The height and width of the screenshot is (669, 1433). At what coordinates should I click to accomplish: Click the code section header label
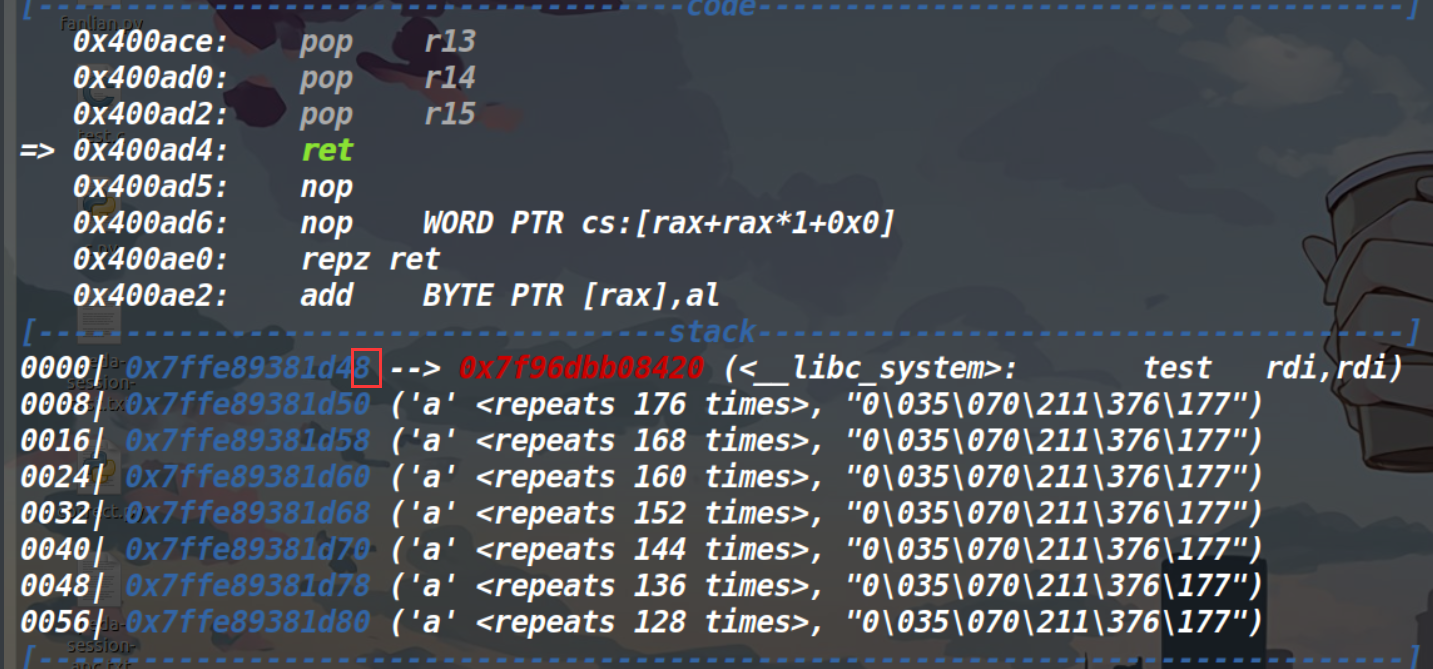tap(720, 9)
